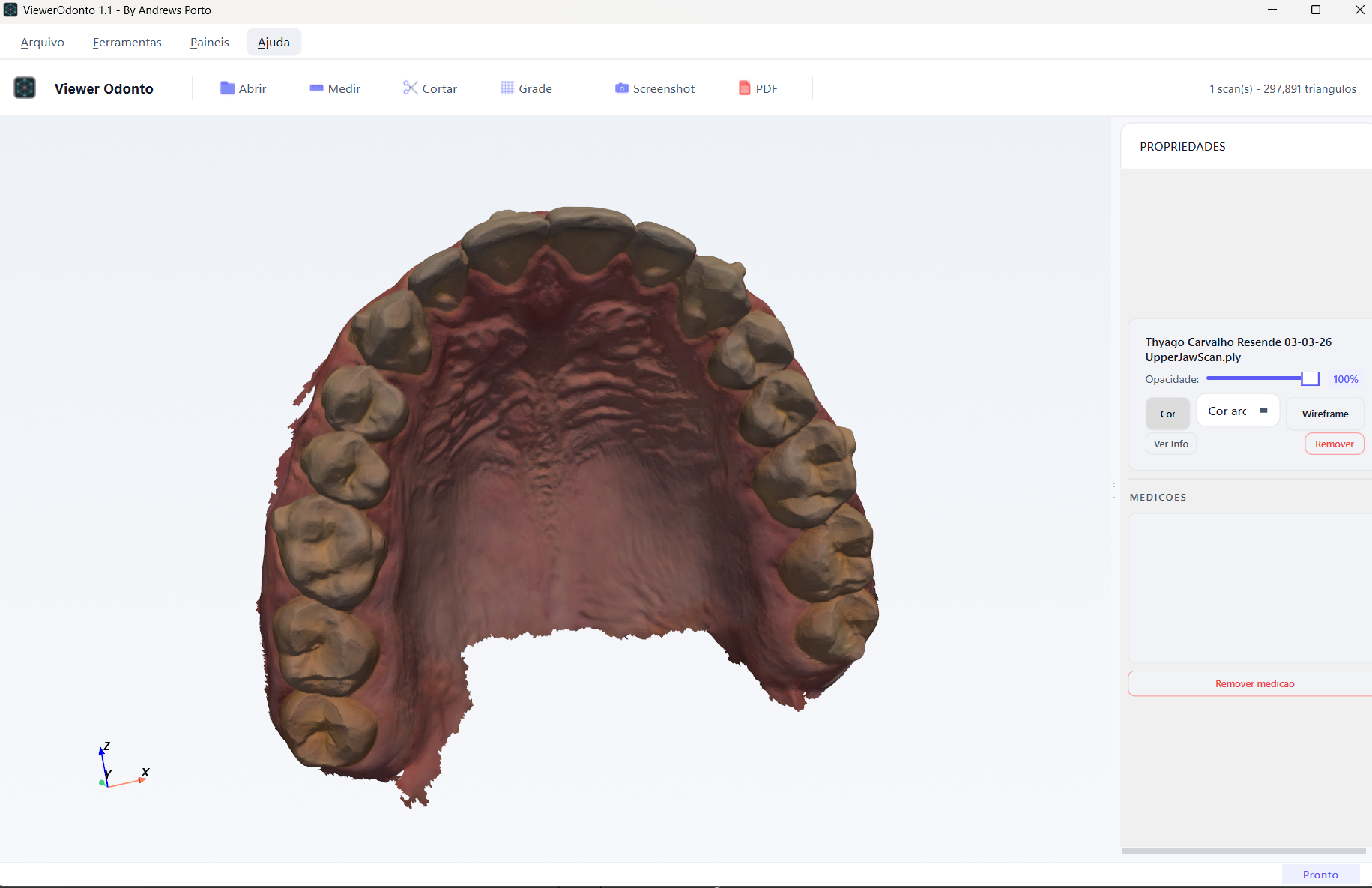Click the Abrir folder icon

tap(227, 88)
